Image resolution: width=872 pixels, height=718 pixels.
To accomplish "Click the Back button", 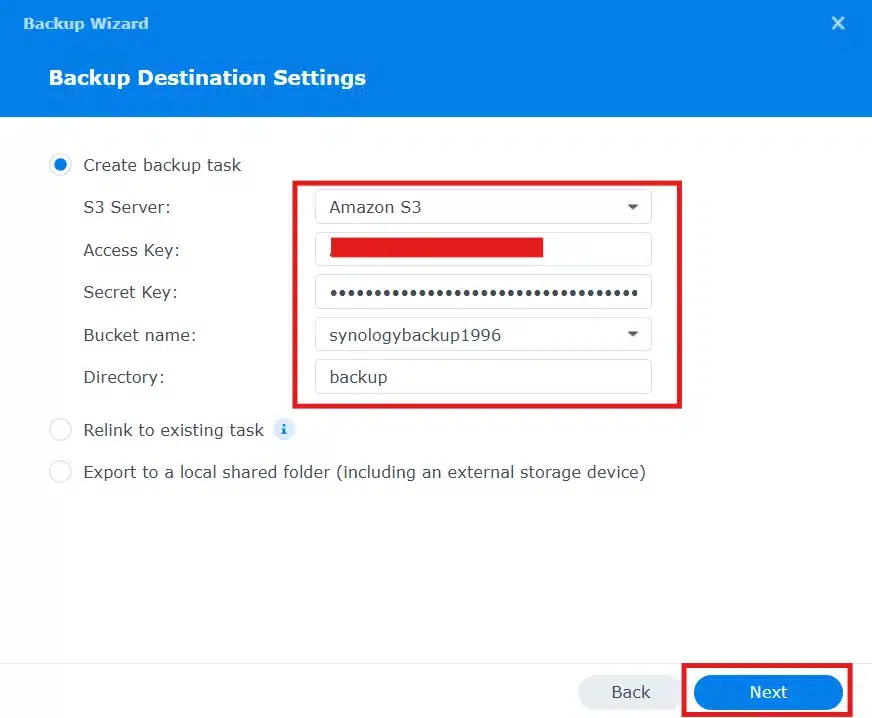I will [629, 691].
